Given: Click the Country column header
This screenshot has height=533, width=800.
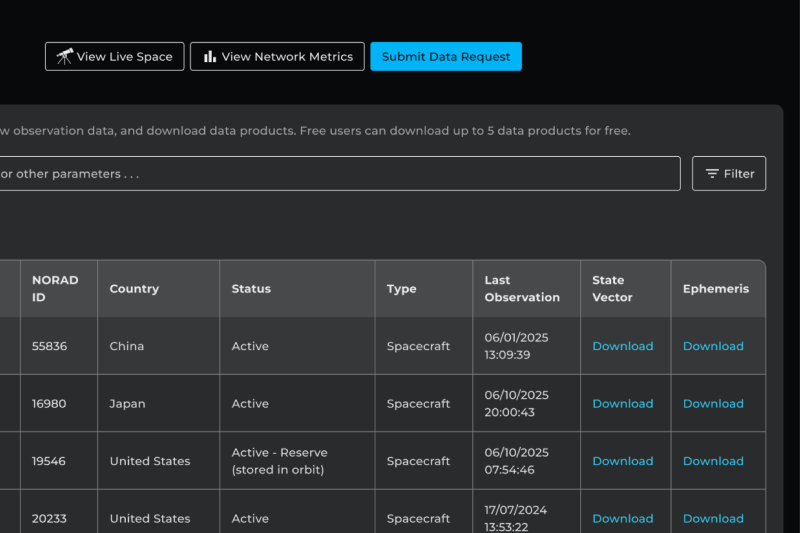Looking at the screenshot, I should click(134, 289).
